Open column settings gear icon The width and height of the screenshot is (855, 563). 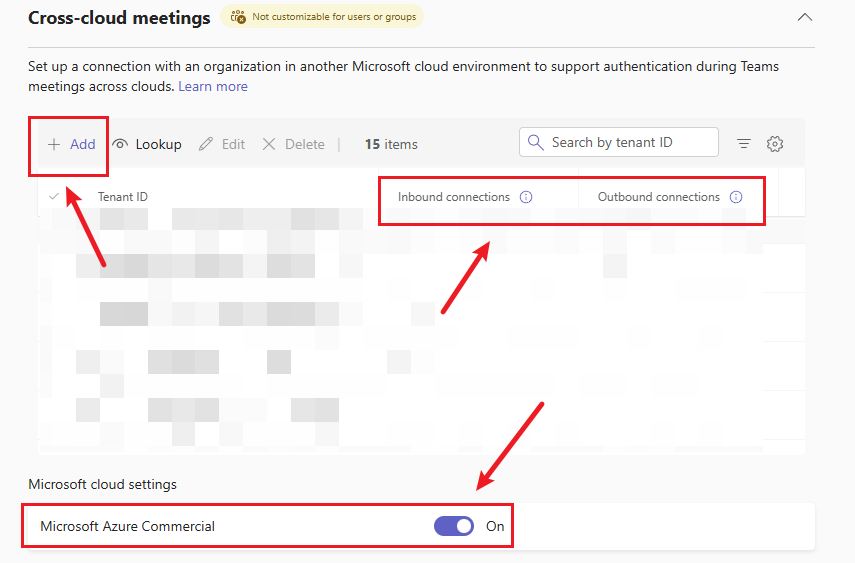[775, 143]
